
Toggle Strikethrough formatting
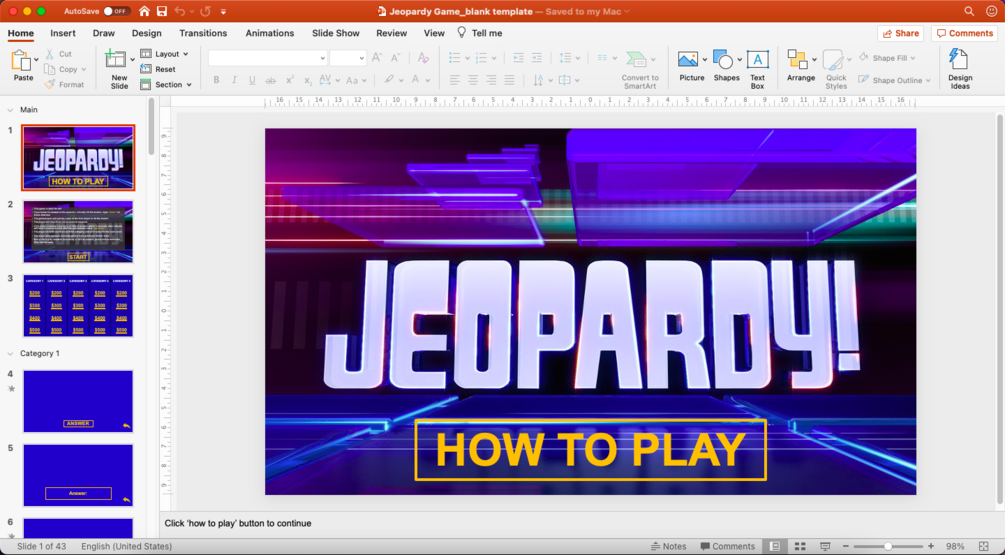[x=270, y=80]
